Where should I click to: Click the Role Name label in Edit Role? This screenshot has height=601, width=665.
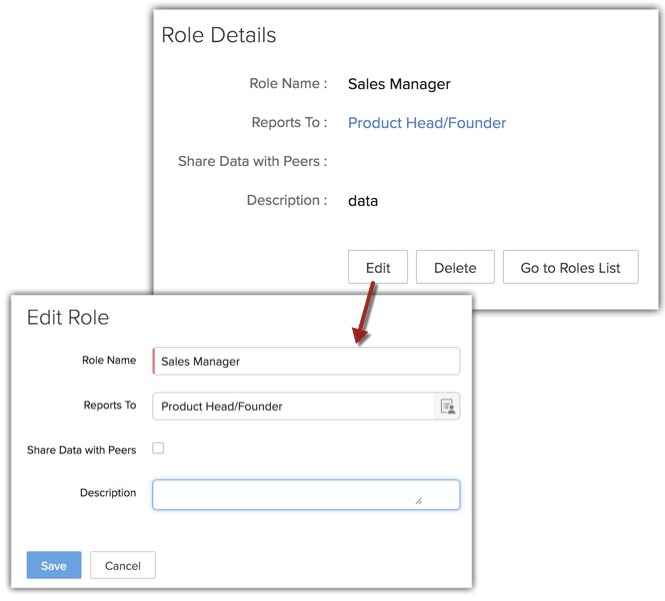109,360
